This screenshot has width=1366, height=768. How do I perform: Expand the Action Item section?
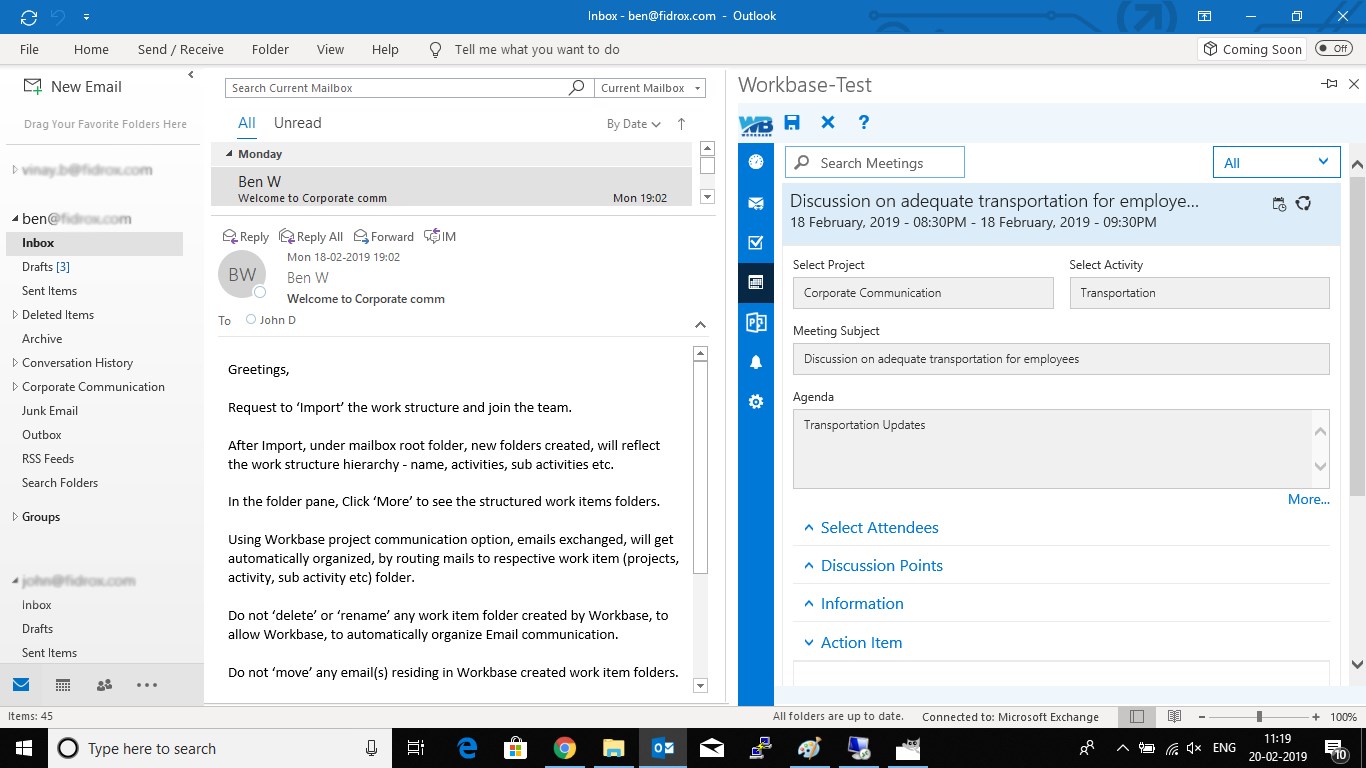point(853,642)
